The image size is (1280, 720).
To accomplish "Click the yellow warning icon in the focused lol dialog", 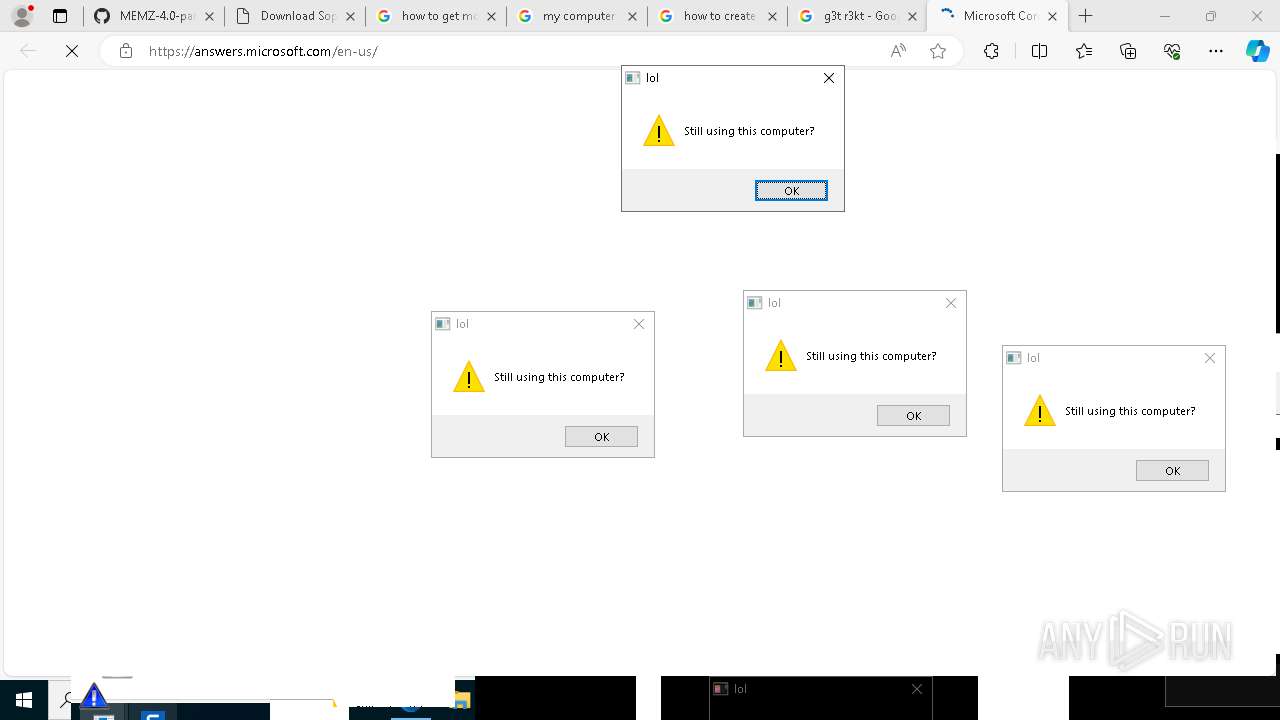I will pos(659,131).
